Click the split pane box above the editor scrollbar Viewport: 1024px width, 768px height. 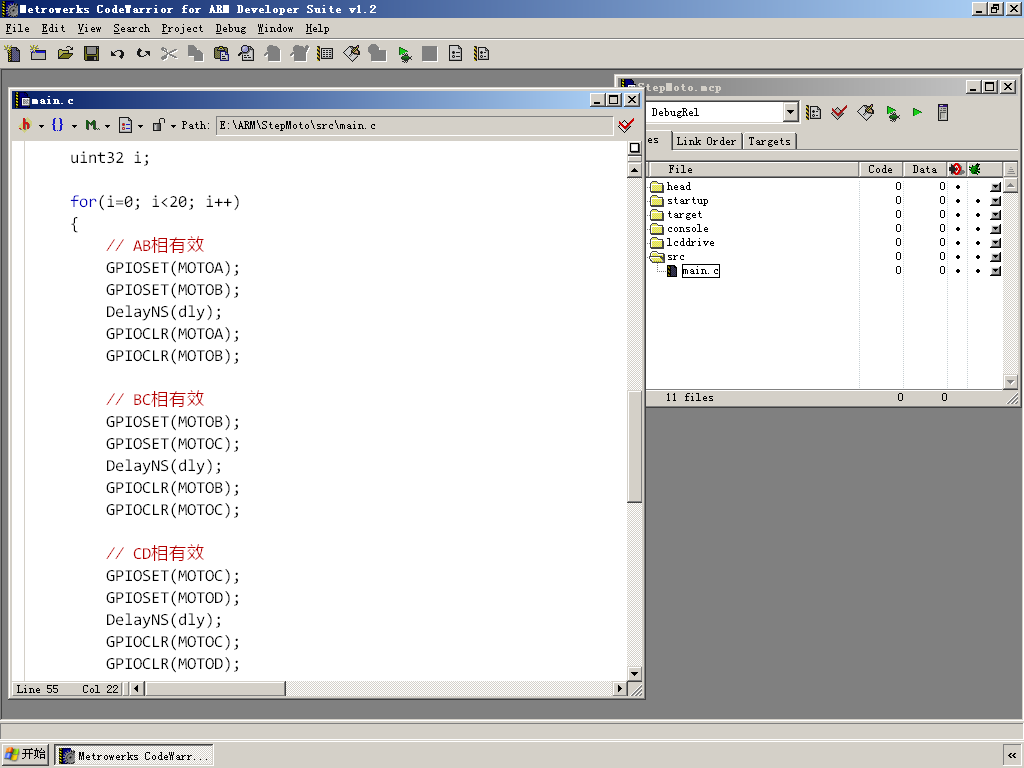pyautogui.click(x=634, y=148)
